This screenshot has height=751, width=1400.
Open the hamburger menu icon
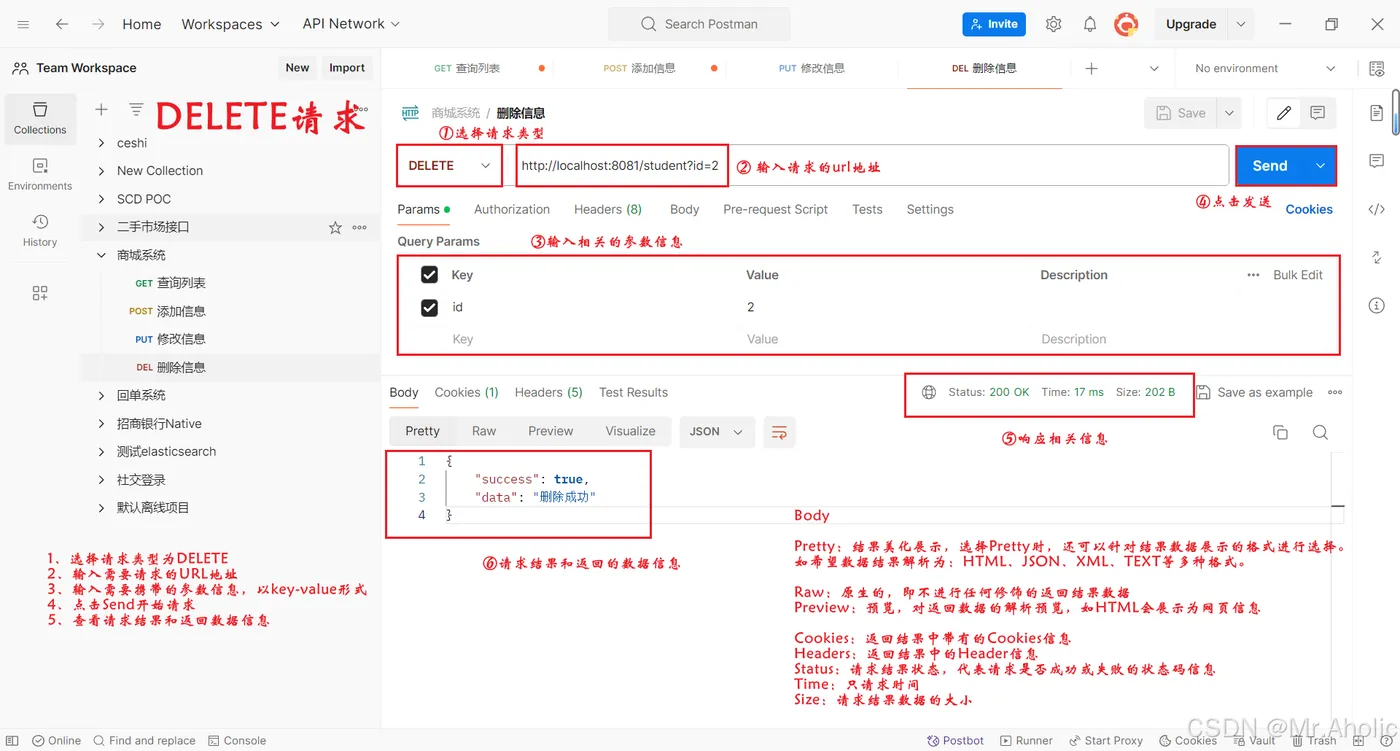pyautogui.click(x=23, y=24)
